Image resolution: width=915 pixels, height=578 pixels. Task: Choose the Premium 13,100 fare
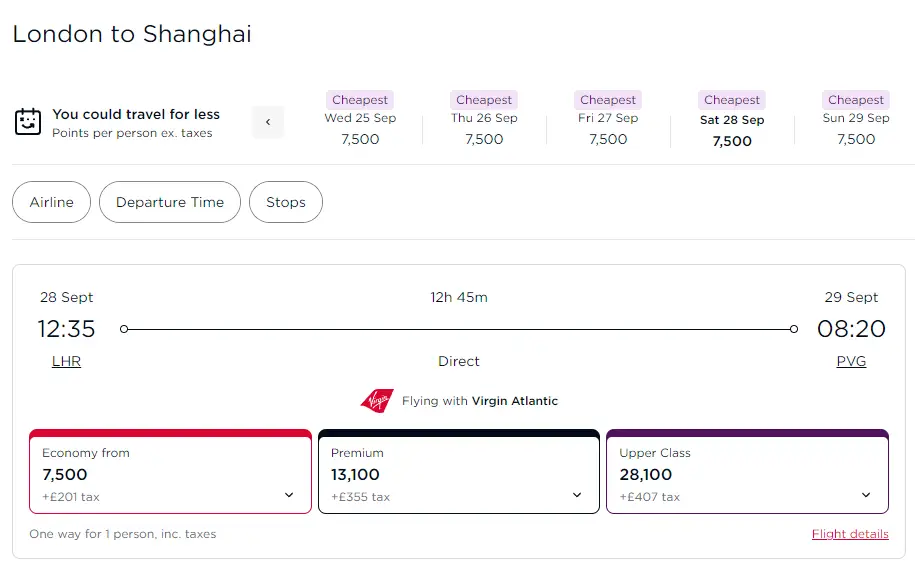(x=440, y=473)
